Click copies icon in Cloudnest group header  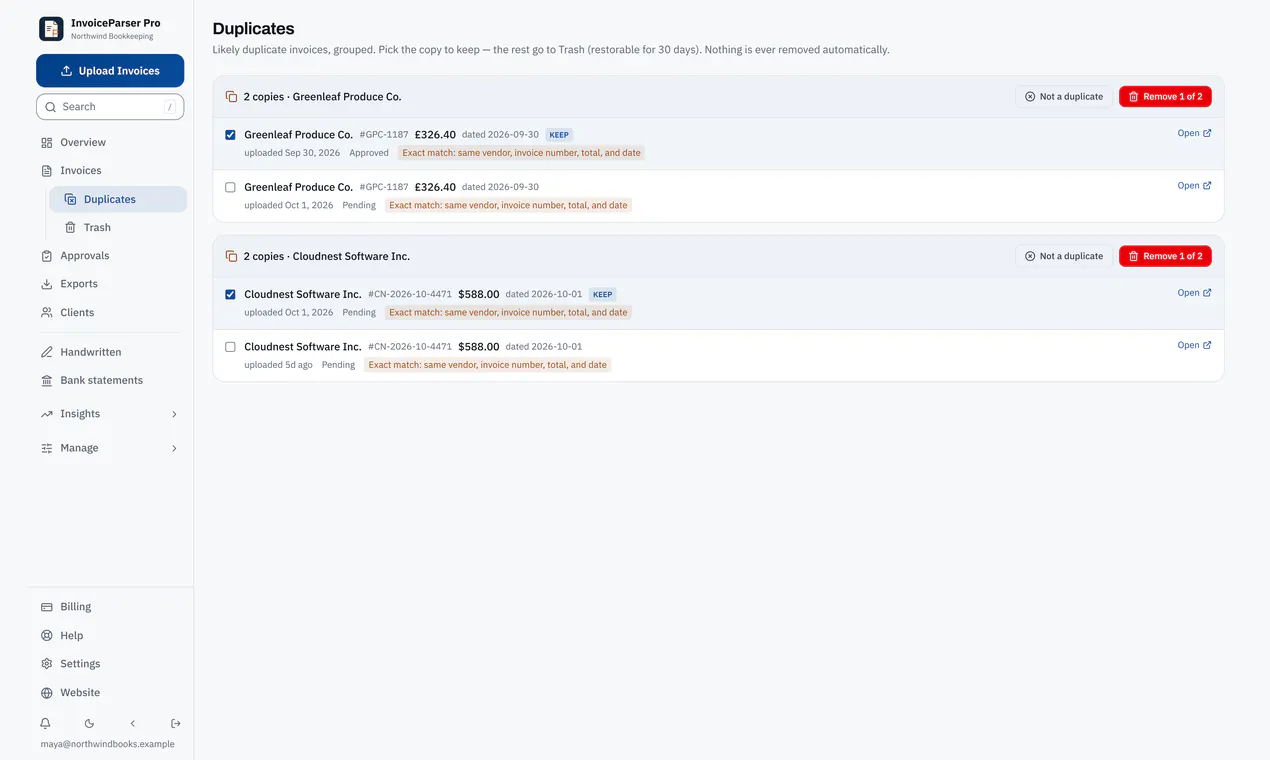coord(231,257)
